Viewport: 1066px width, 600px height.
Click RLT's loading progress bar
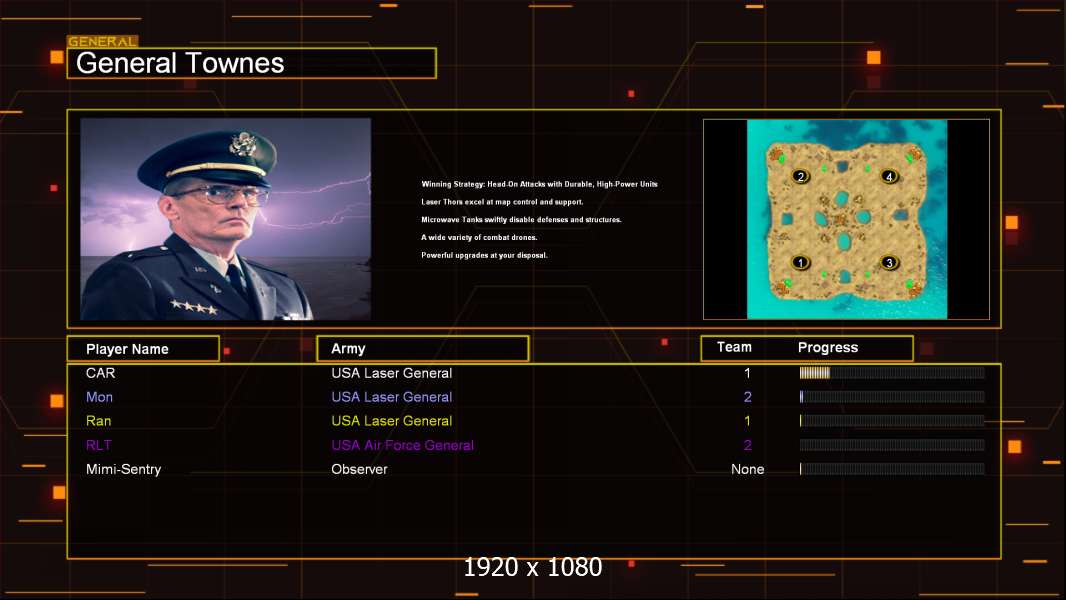point(892,445)
